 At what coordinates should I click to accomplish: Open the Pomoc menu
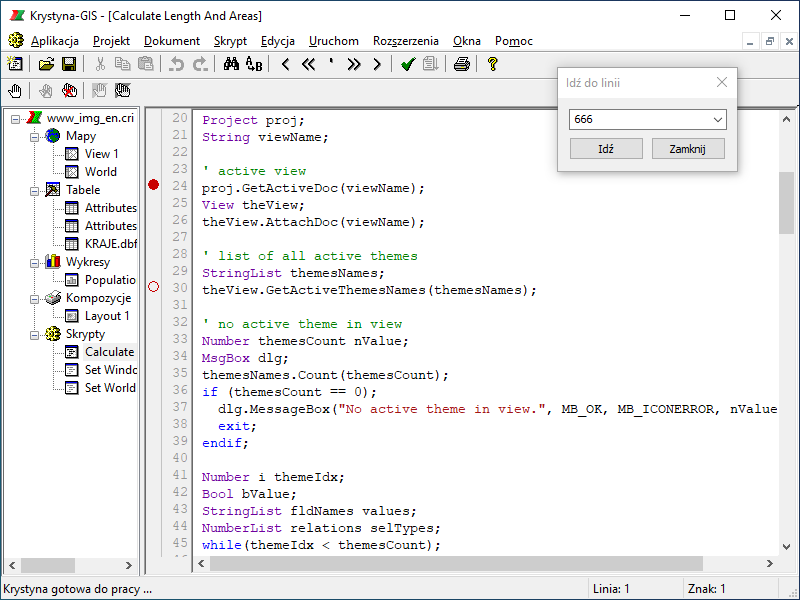[x=514, y=41]
